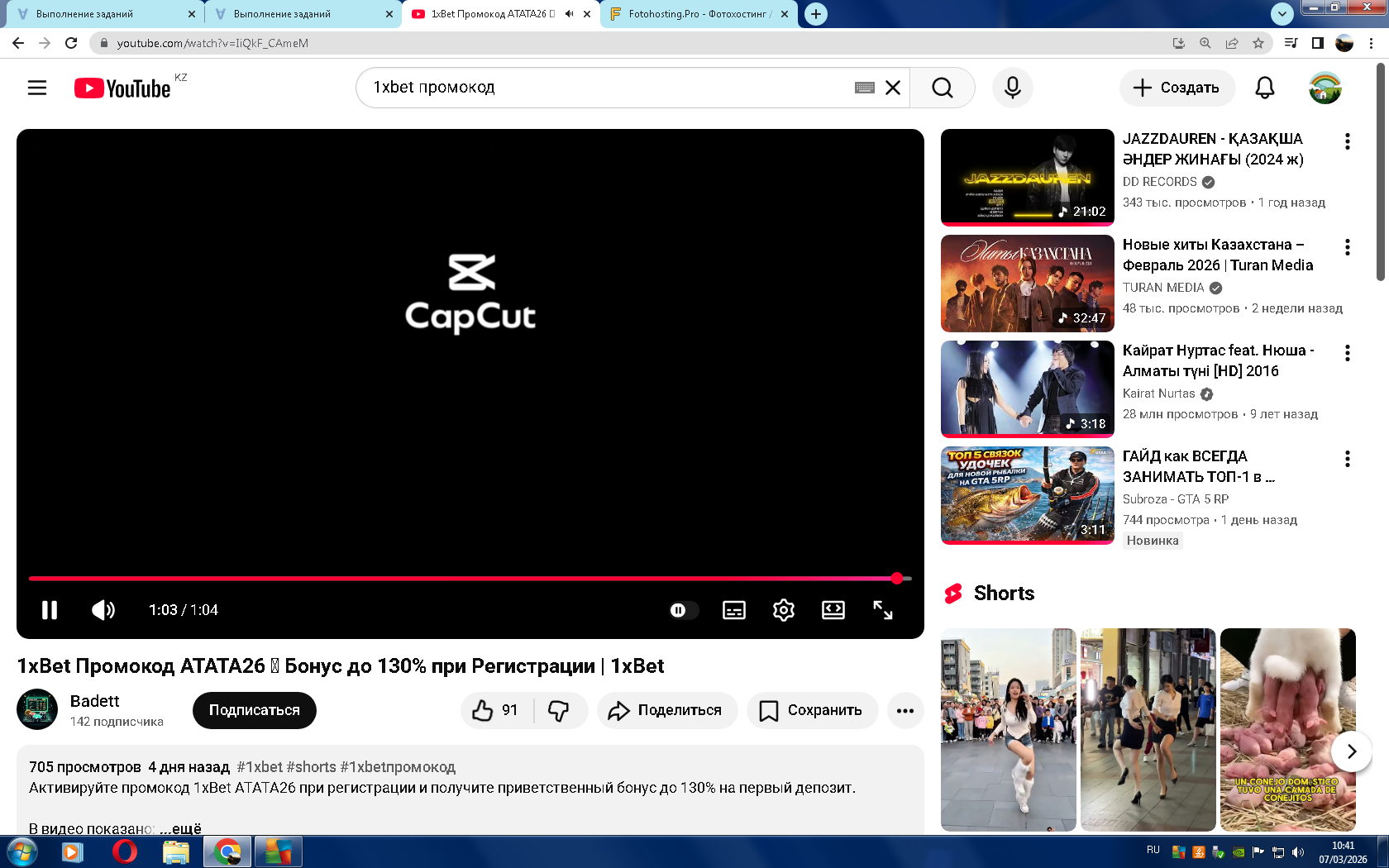Open the notifications bell
Image resolution: width=1389 pixels, height=868 pixels.
(x=1265, y=88)
